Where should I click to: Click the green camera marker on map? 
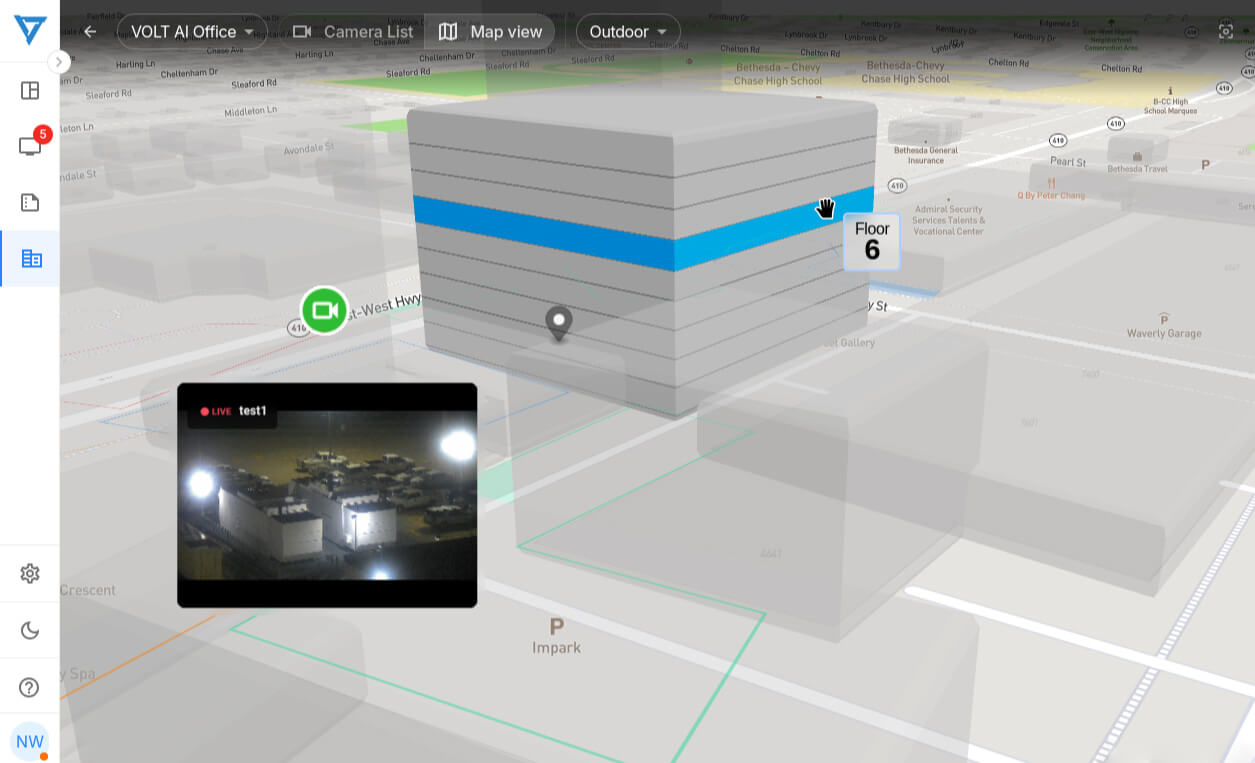tap(324, 310)
